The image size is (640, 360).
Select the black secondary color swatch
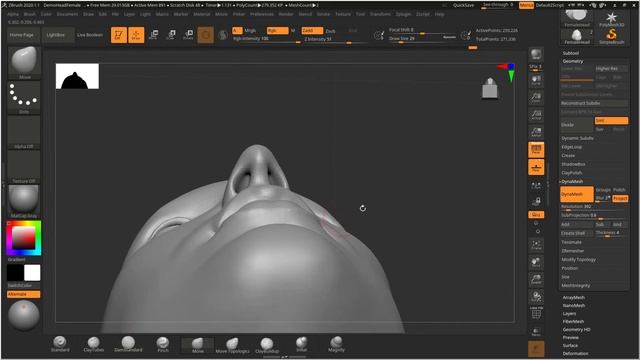click(15, 273)
